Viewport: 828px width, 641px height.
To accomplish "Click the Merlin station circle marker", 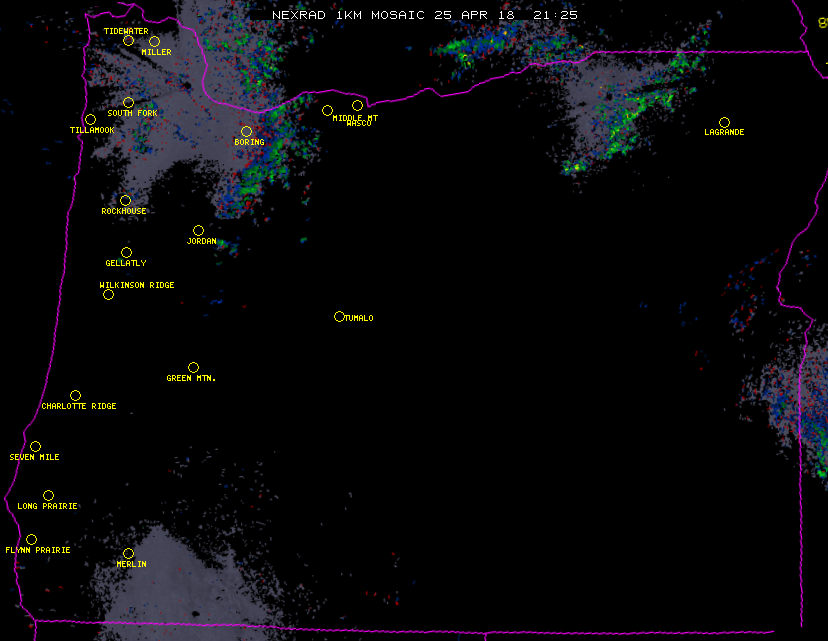I will coord(128,553).
